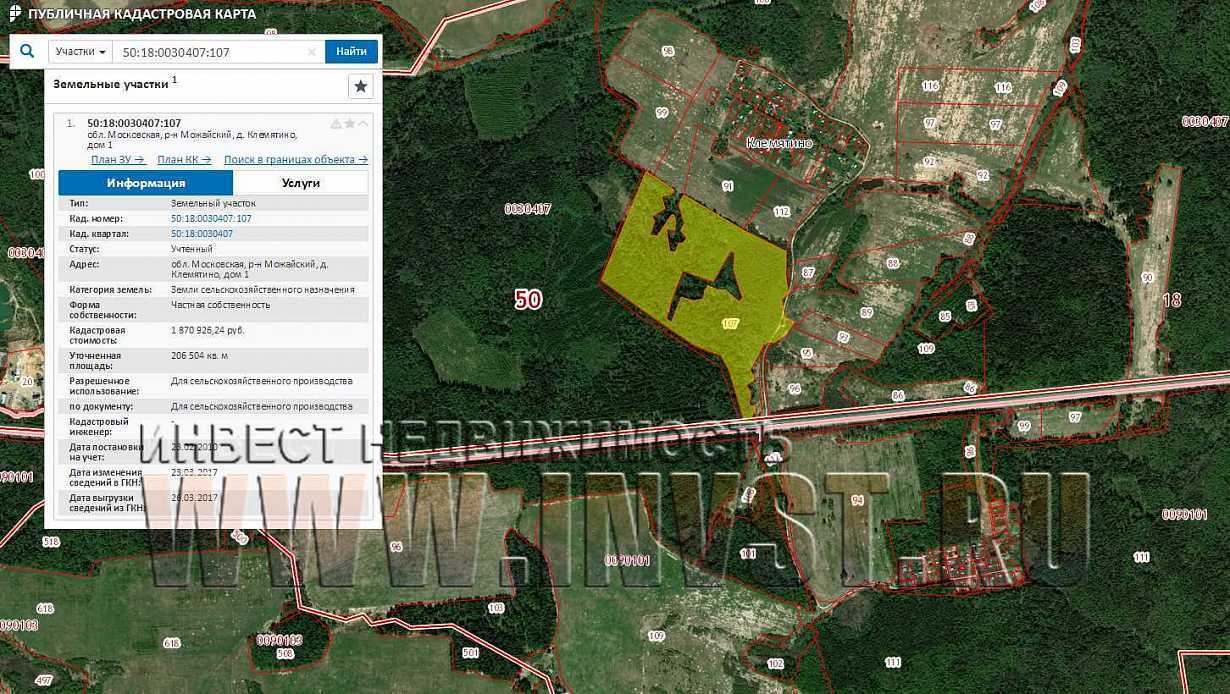The width and height of the screenshot is (1230, 694).
Task: Open favorites with the star button
Action: pos(361,87)
